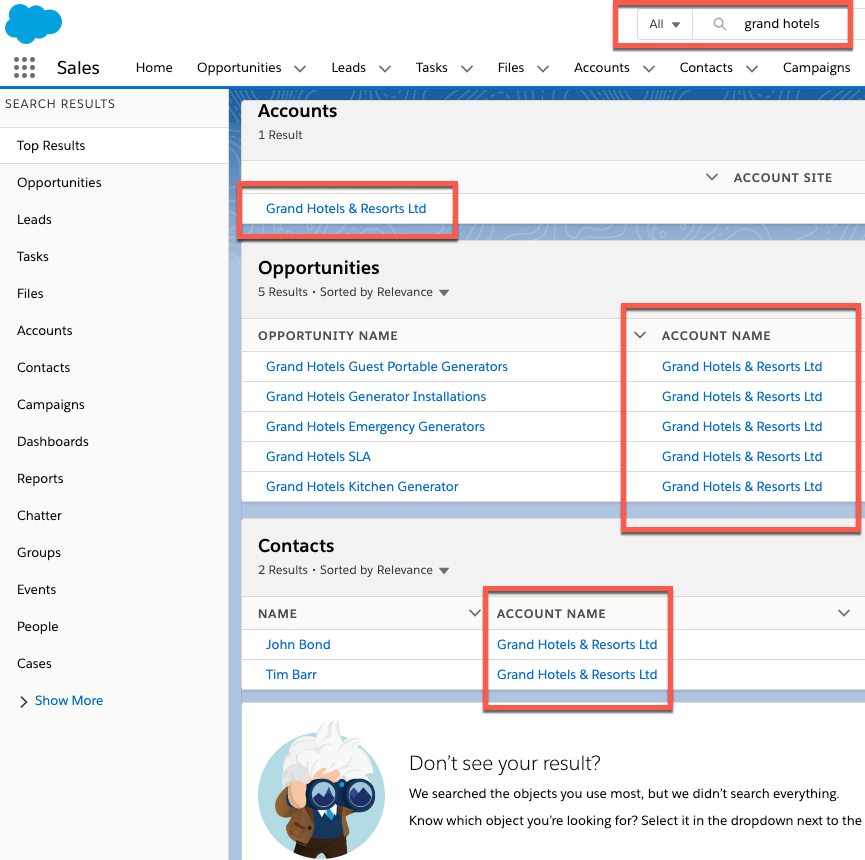Expand the Opportunities tab dropdown arrow
865x860 pixels.
[x=300, y=69]
